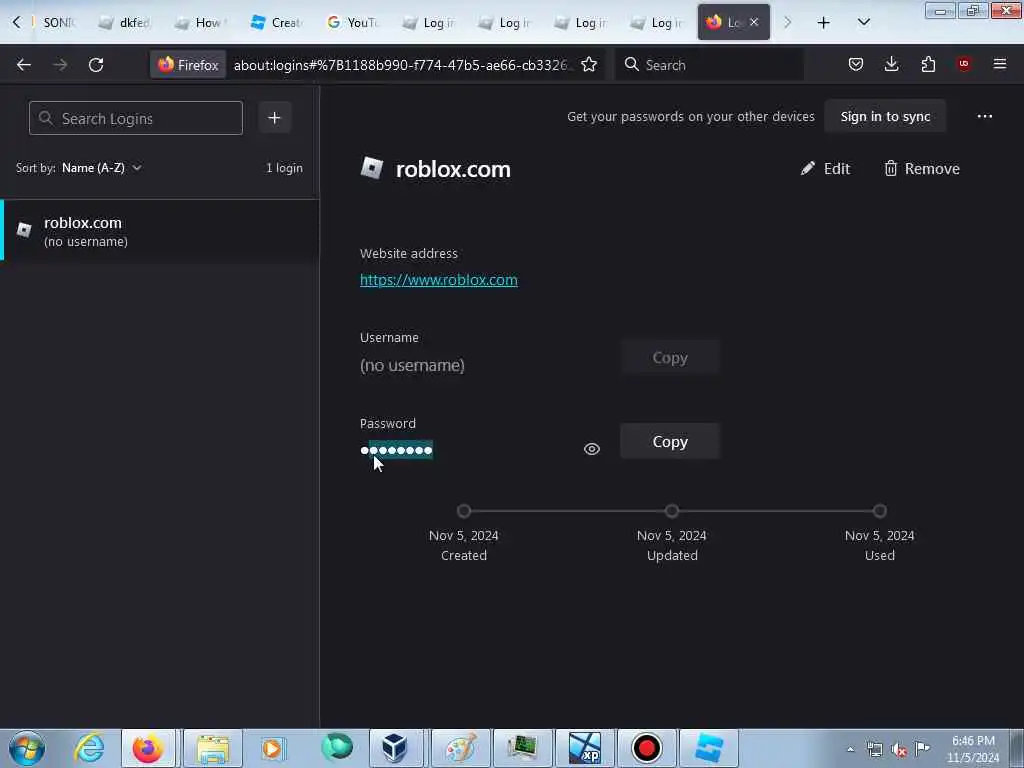Screen dimensions: 1024x768
Task: Open the VirtualBox cube taskbar icon
Action: (x=394, y=748)
